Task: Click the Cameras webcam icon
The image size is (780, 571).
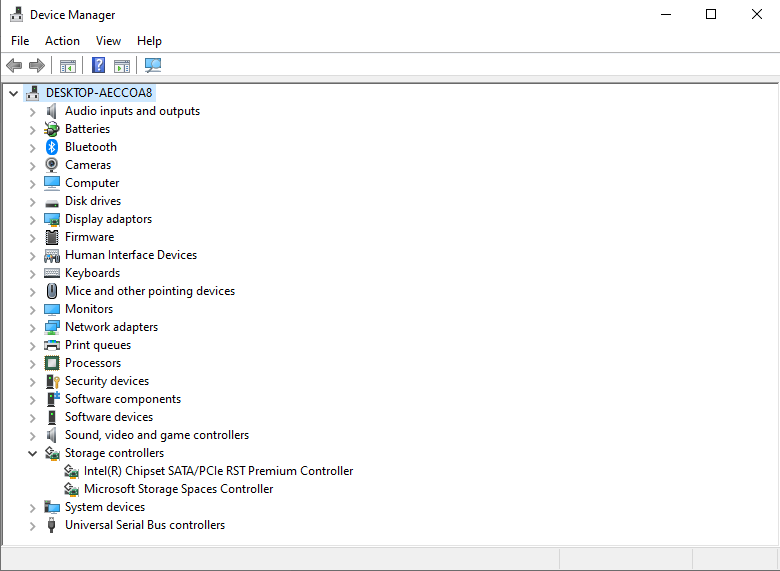Action: [52, 165]
